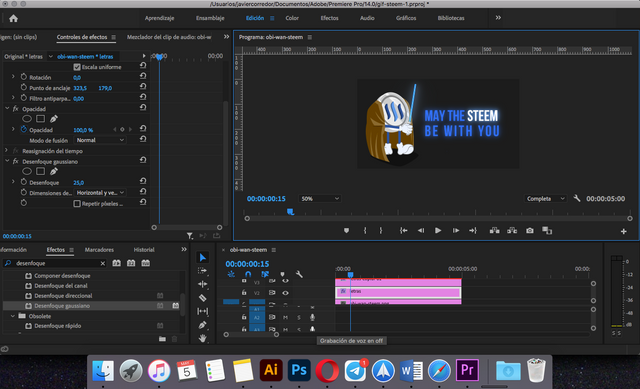The height and width of the screenshot is (389, 640).
Task: Open the Completa resolution dropdown
Action: coord(545,199)
